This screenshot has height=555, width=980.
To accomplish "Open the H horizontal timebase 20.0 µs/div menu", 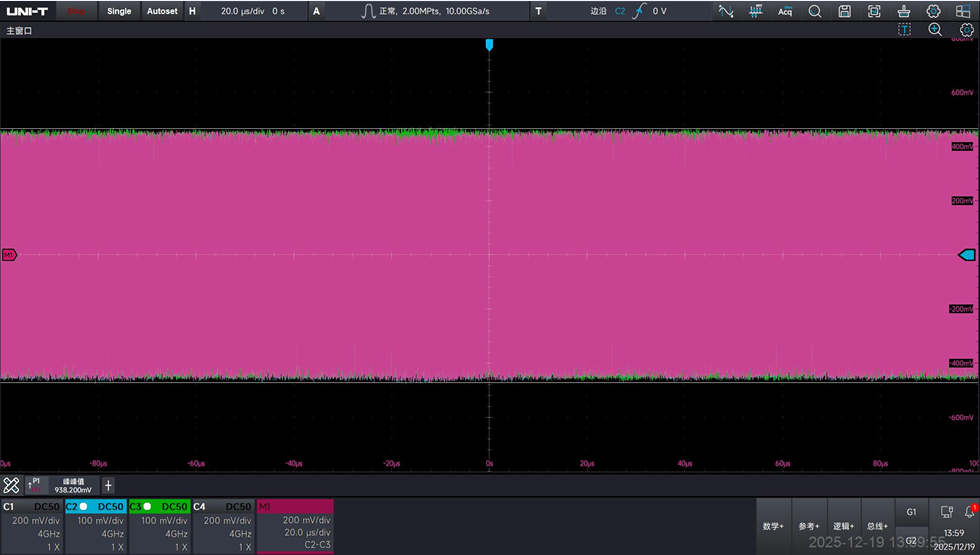I will (x=246, y=11).
